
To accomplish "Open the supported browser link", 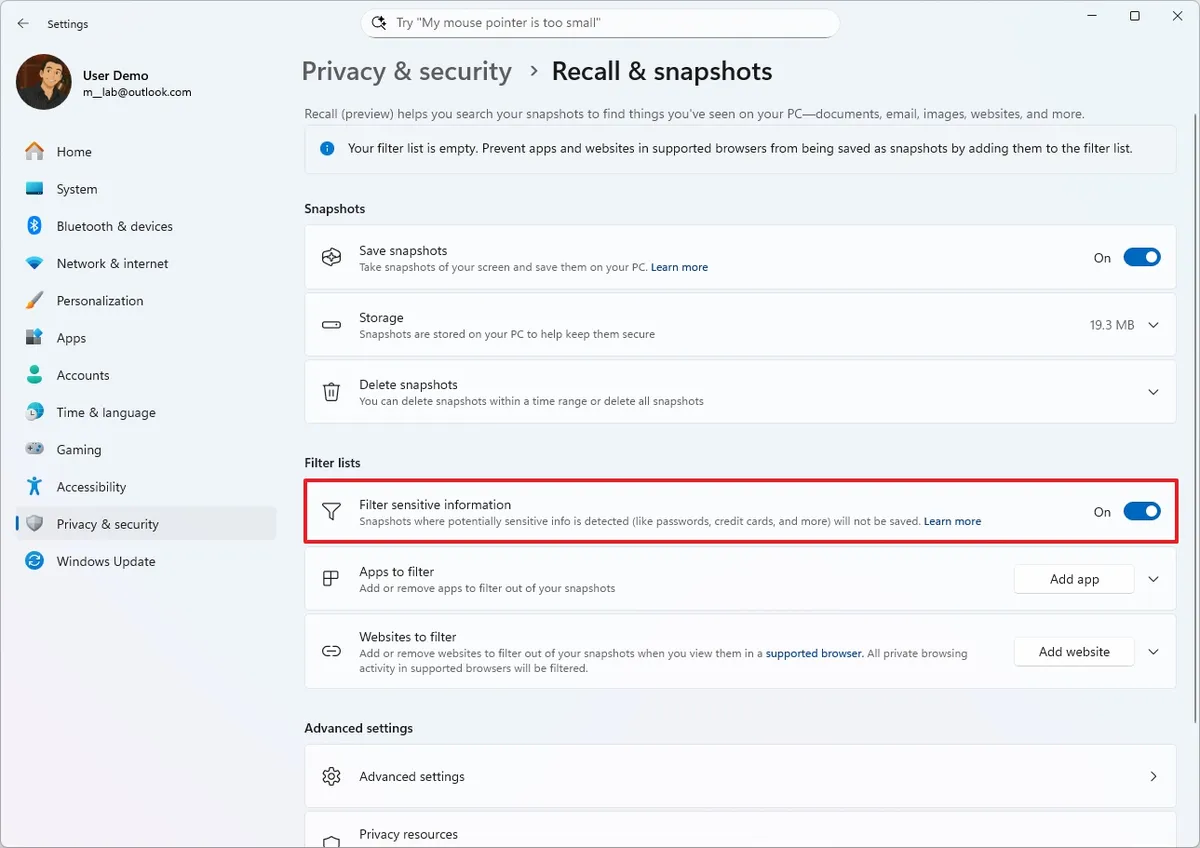I will (814, 653).
